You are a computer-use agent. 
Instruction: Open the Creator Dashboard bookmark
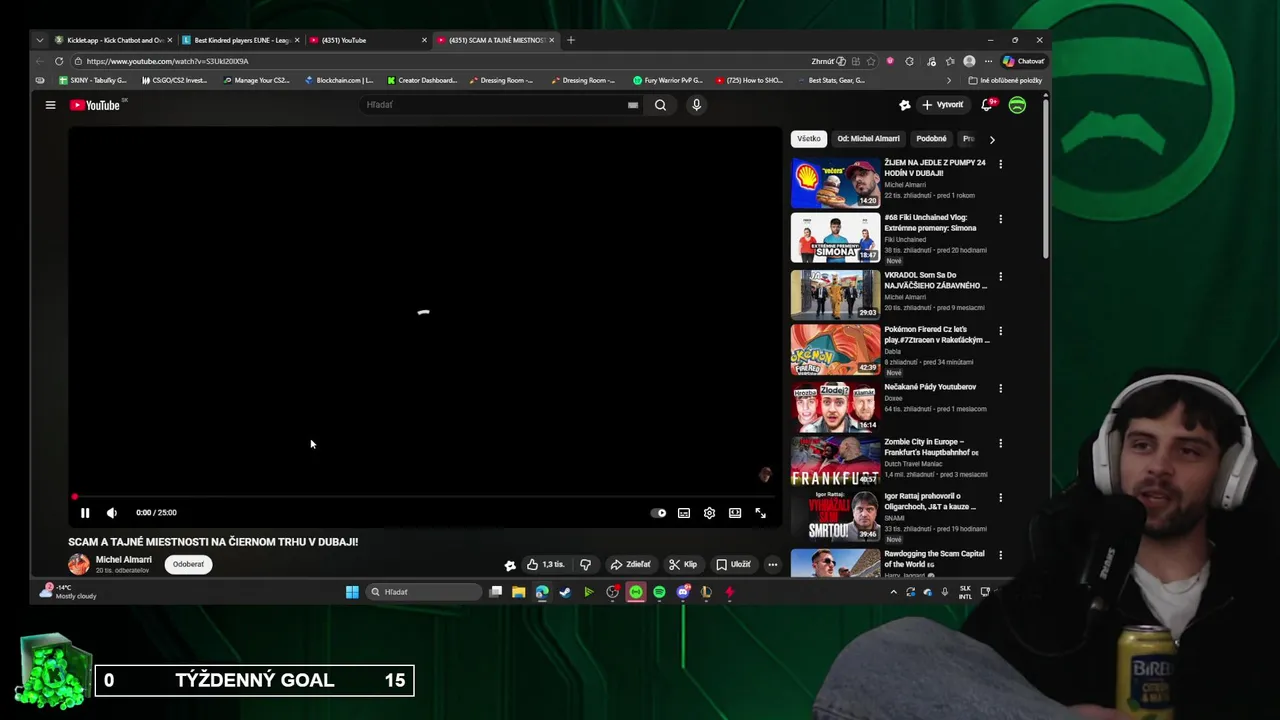421,80
